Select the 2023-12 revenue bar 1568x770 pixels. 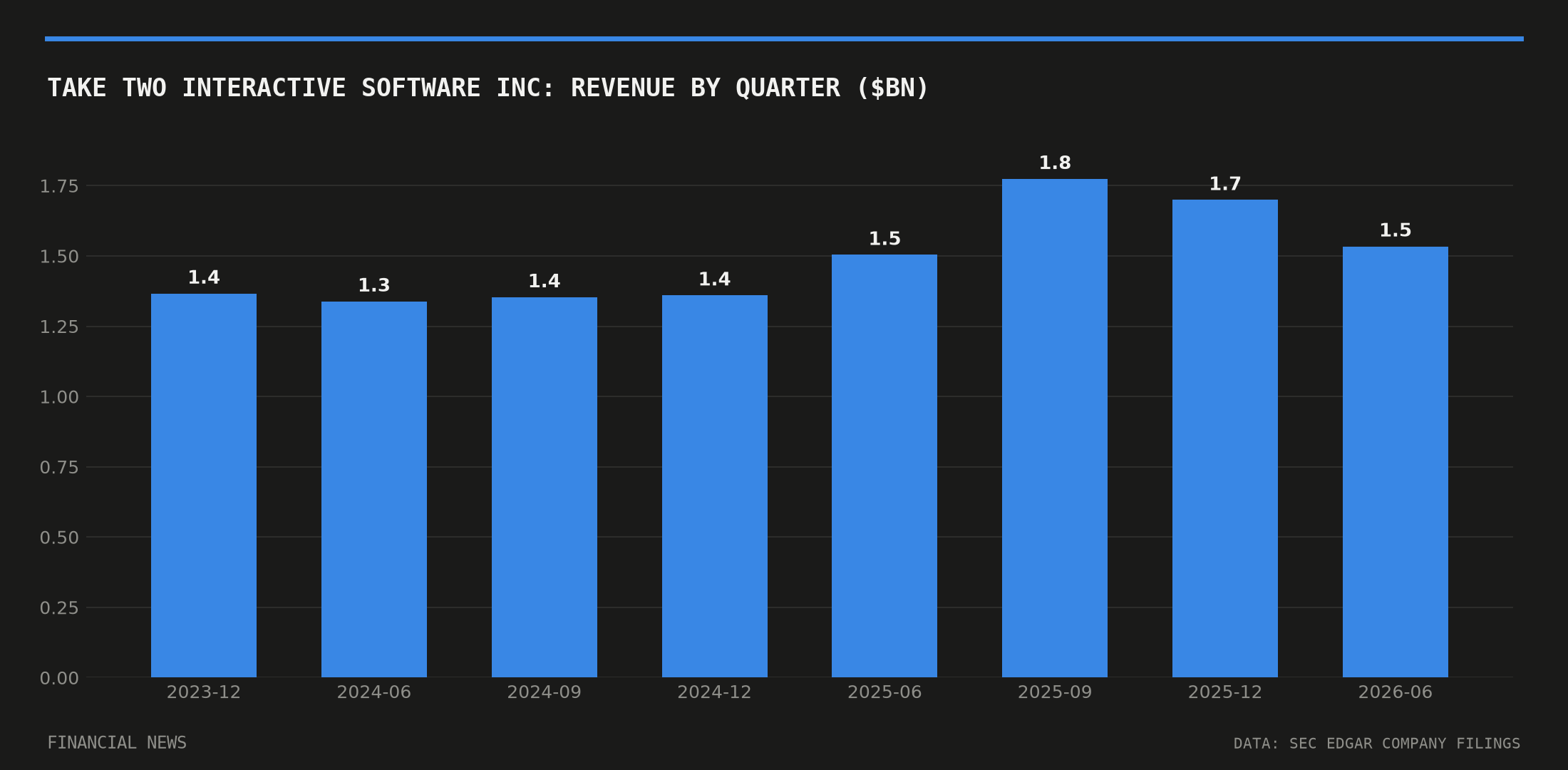coord(204,486)
